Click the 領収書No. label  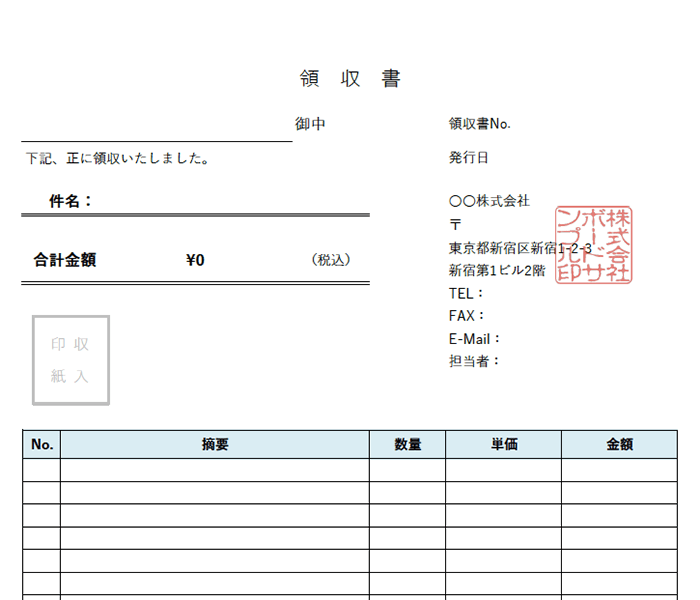pos(479,124)
